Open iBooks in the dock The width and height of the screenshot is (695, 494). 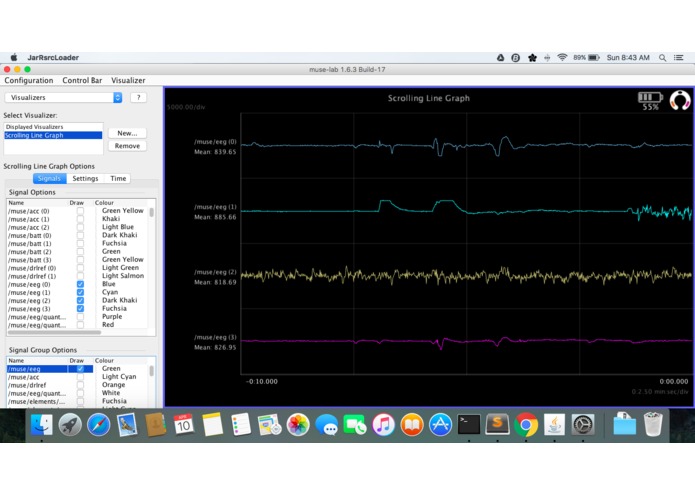pos(412,425)
